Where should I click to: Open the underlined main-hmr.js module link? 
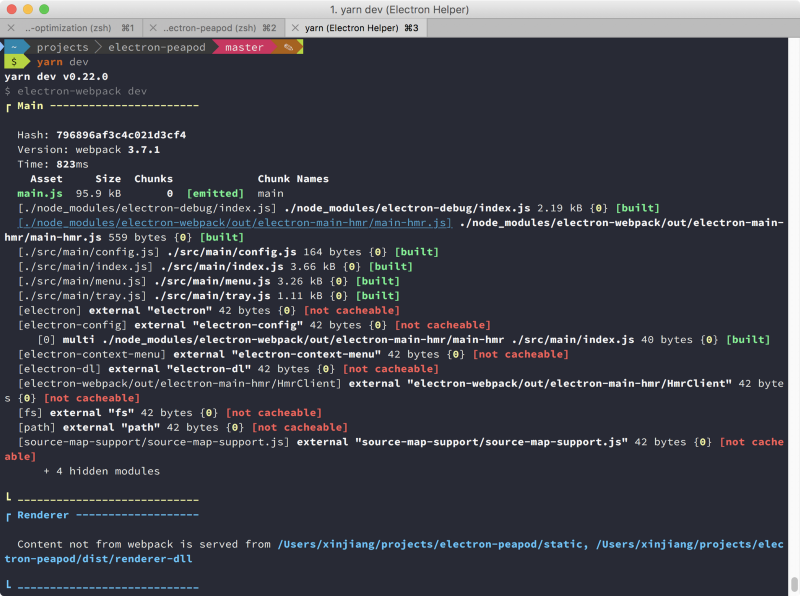point(235,222)
